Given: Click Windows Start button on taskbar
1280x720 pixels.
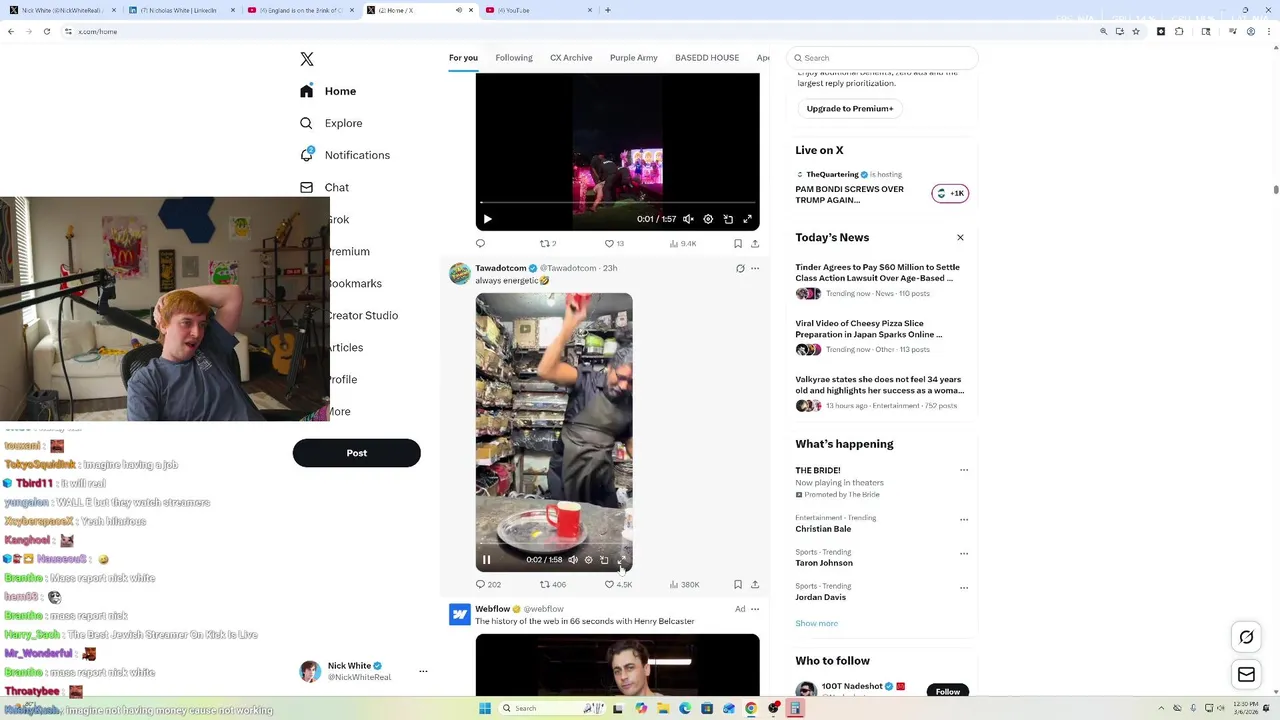Looking at the screenshot, I should click(x=485, y=708).
